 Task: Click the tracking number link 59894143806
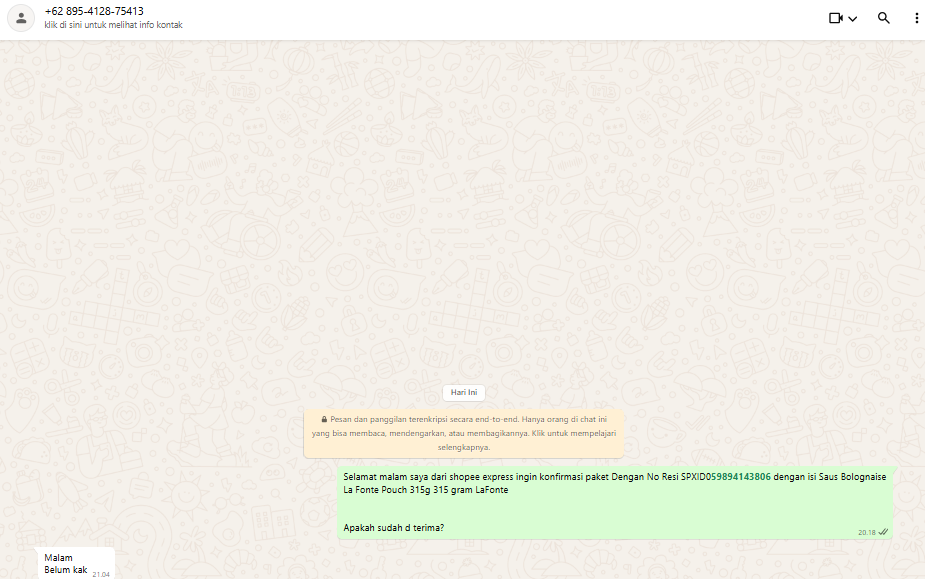click(x=741, y=477)
